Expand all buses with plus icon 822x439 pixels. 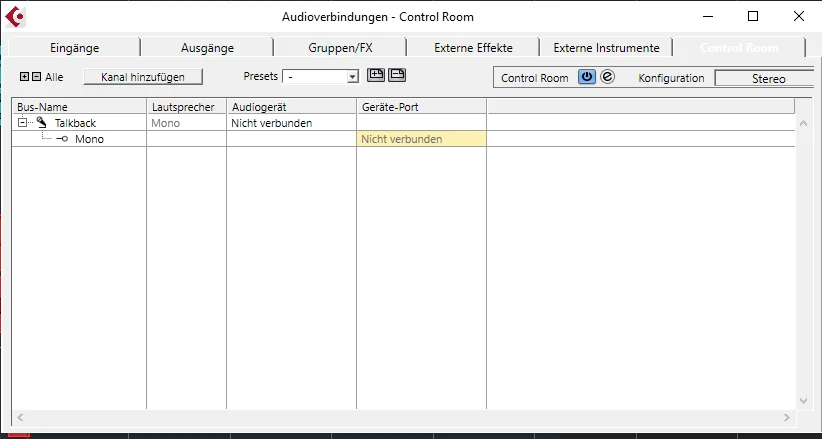pos(24,77)
